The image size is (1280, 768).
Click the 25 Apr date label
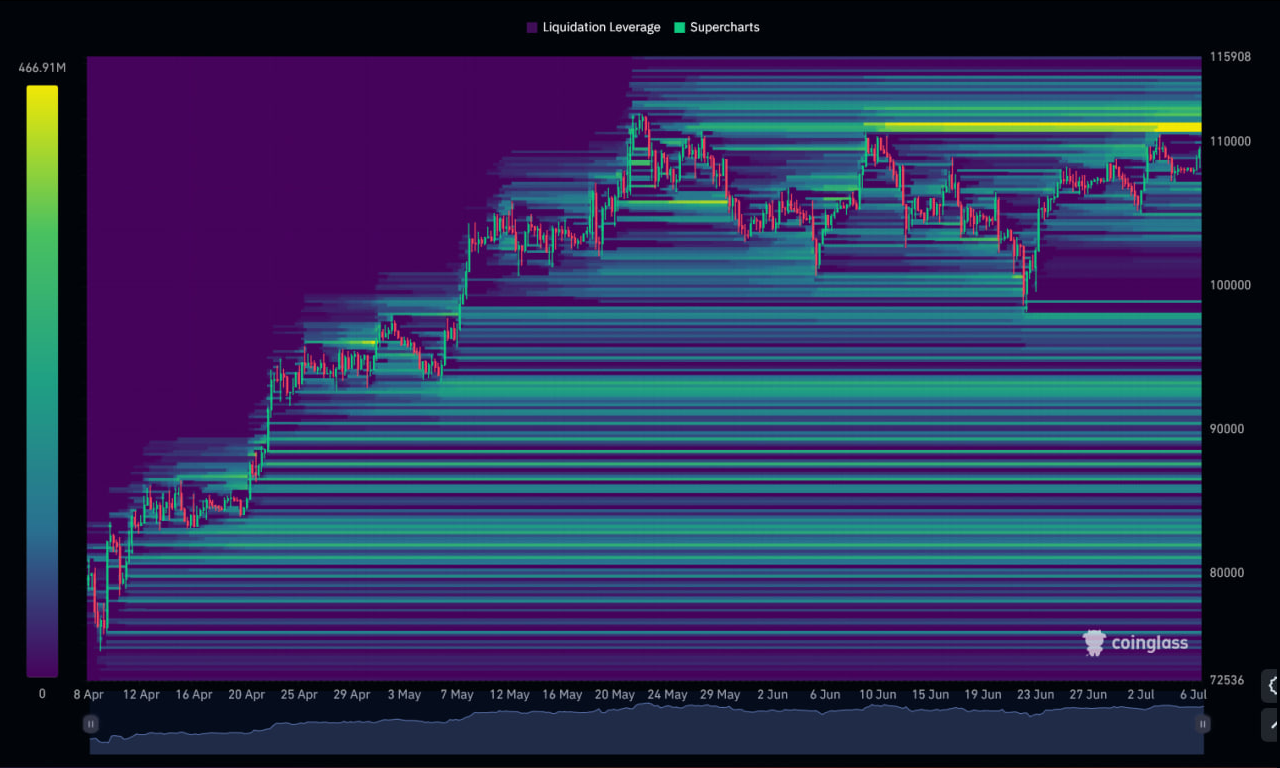pos(299,694)
